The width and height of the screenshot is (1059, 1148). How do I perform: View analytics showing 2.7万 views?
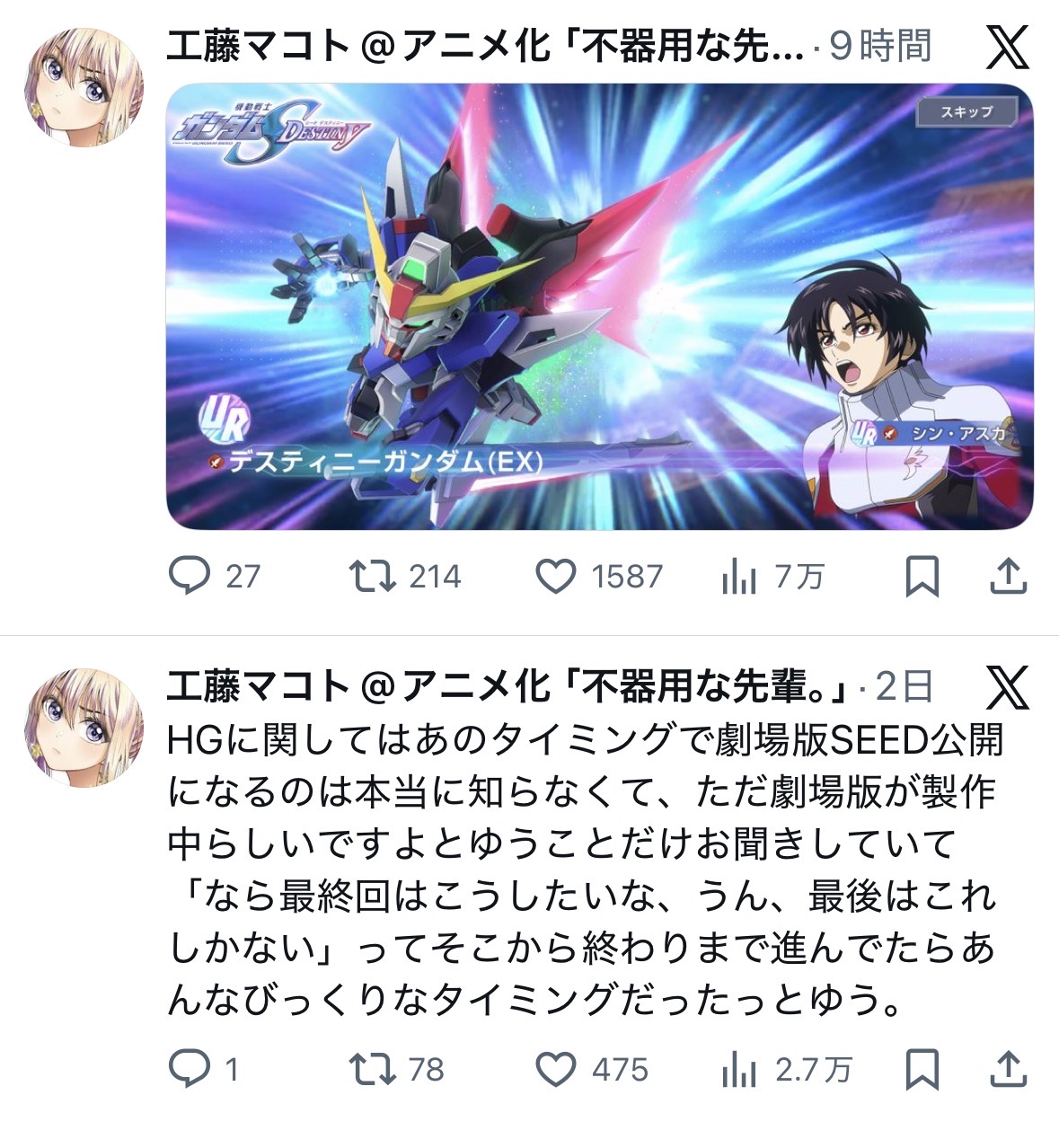[x=738, y=1069]
